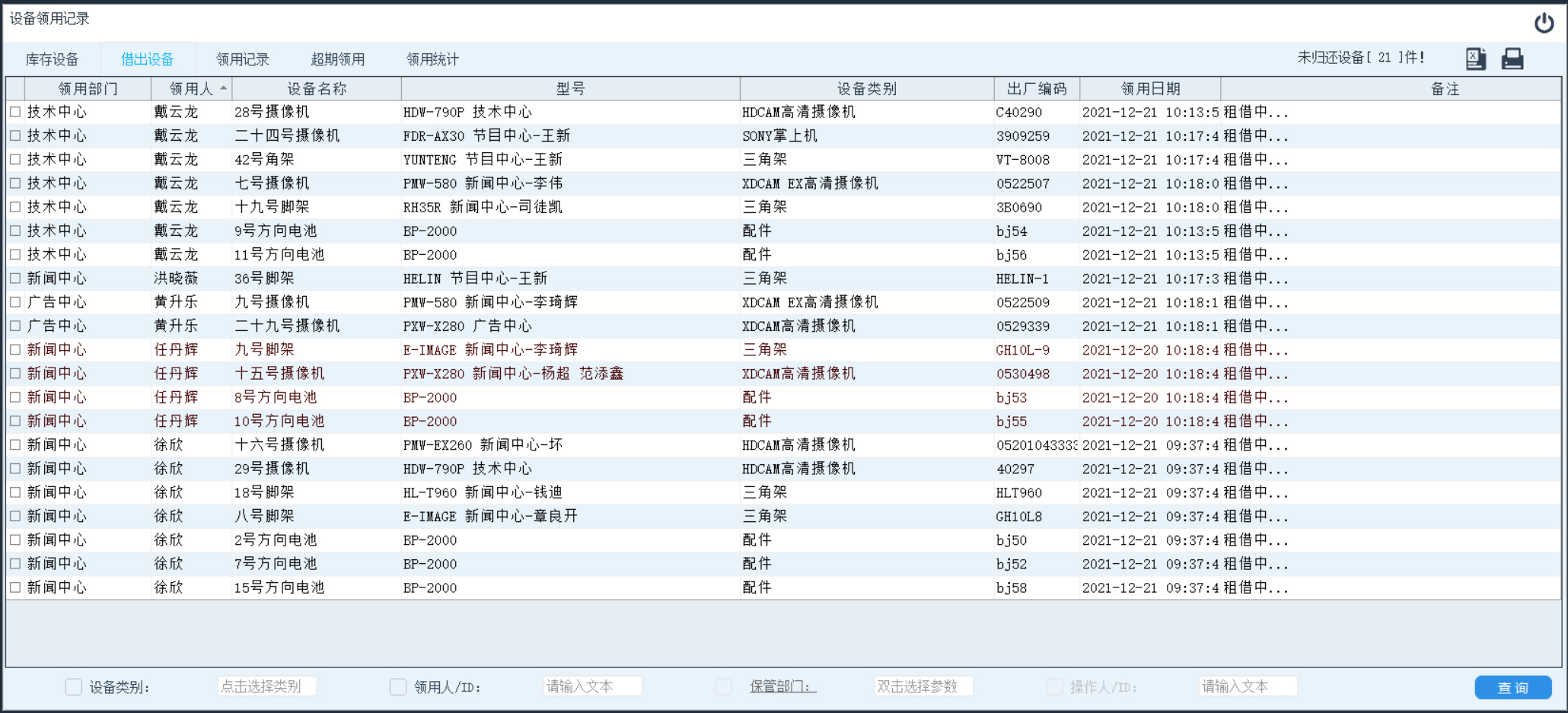Open the 领用统计 tab
The image size is (1568, 713).
point(432,59)
